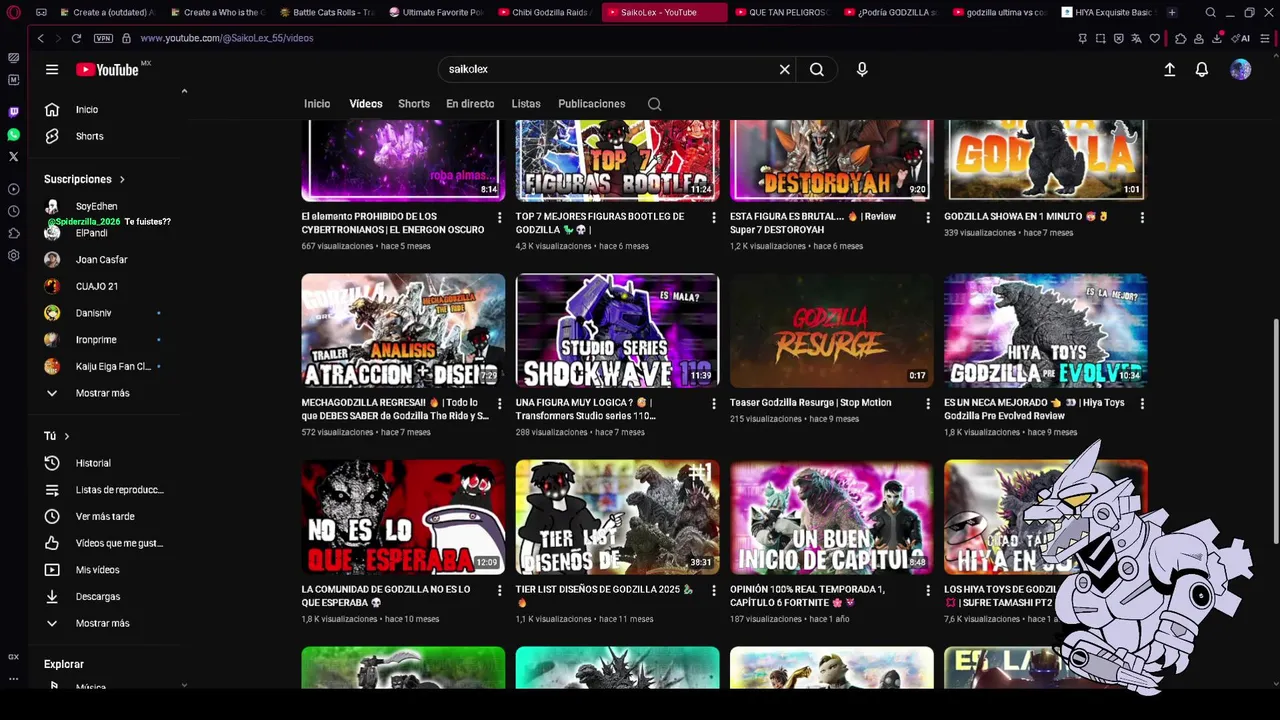Play the Studio Series Shockwave thumbnail
The image size is (1280, 720).
click(617, 330)
